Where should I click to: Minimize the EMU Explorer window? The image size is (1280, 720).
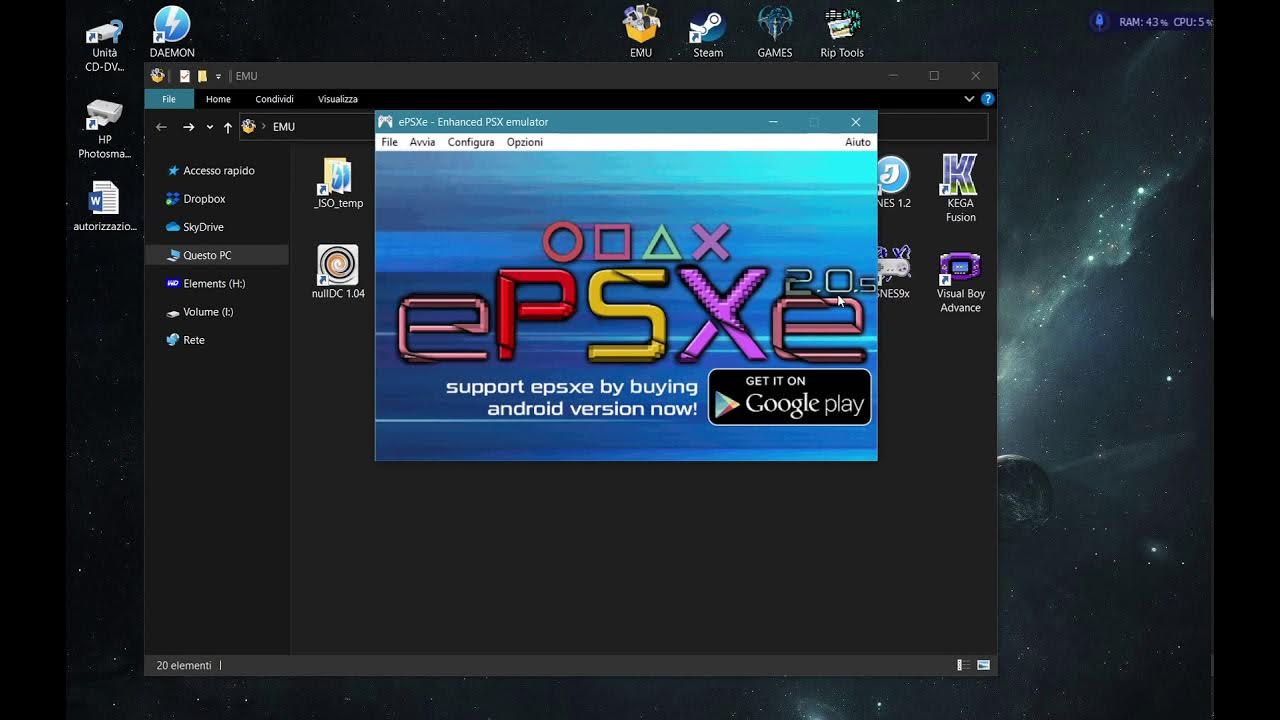893,76
